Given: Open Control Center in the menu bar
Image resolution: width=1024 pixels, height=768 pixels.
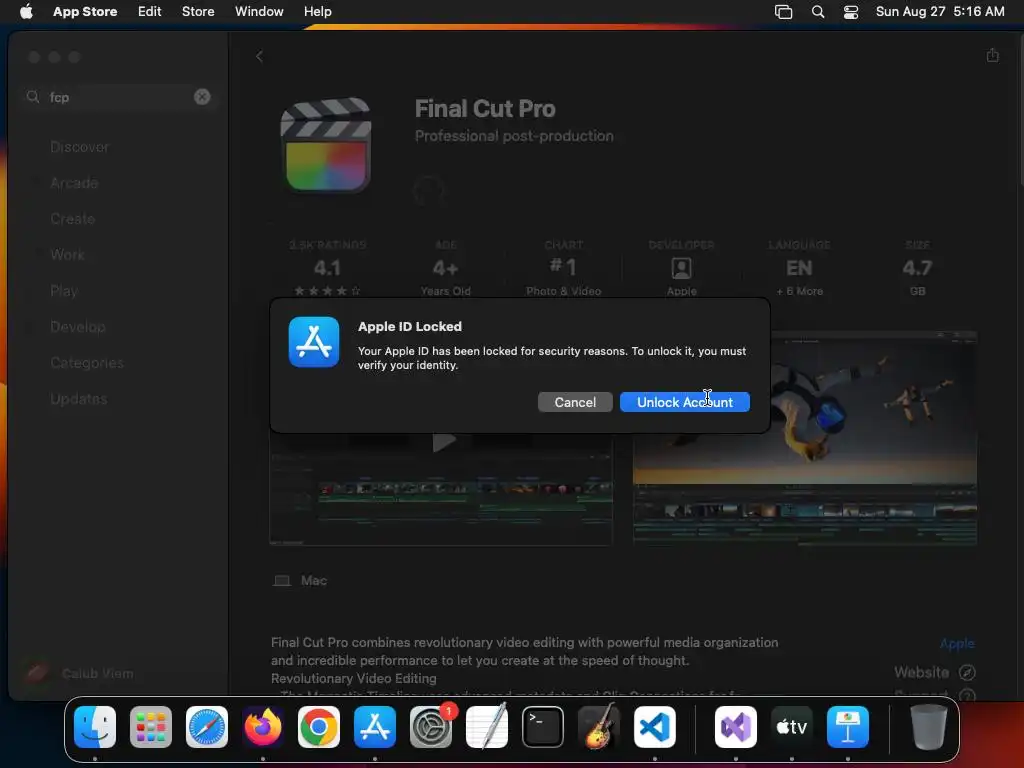Looking at the screenshot, I should click(851, 12).
